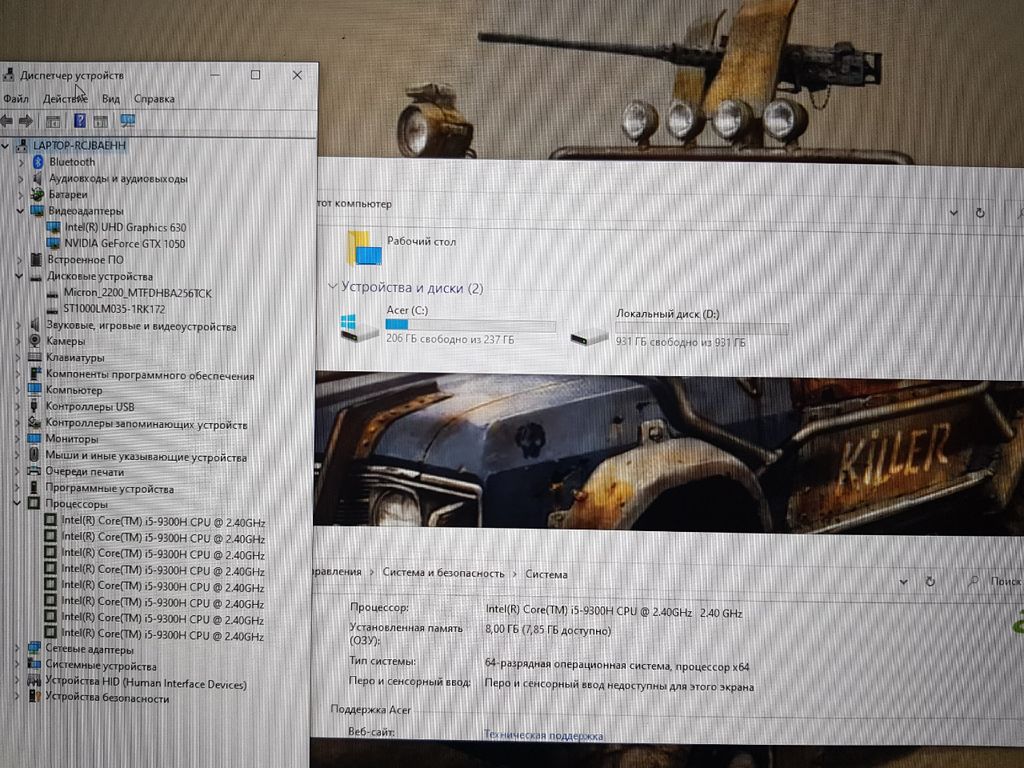Expand Аудиовходы и аудиовыходы category
Image resolution: width=1024 pixels, height=768 pixels.
[x=21, y=178]
